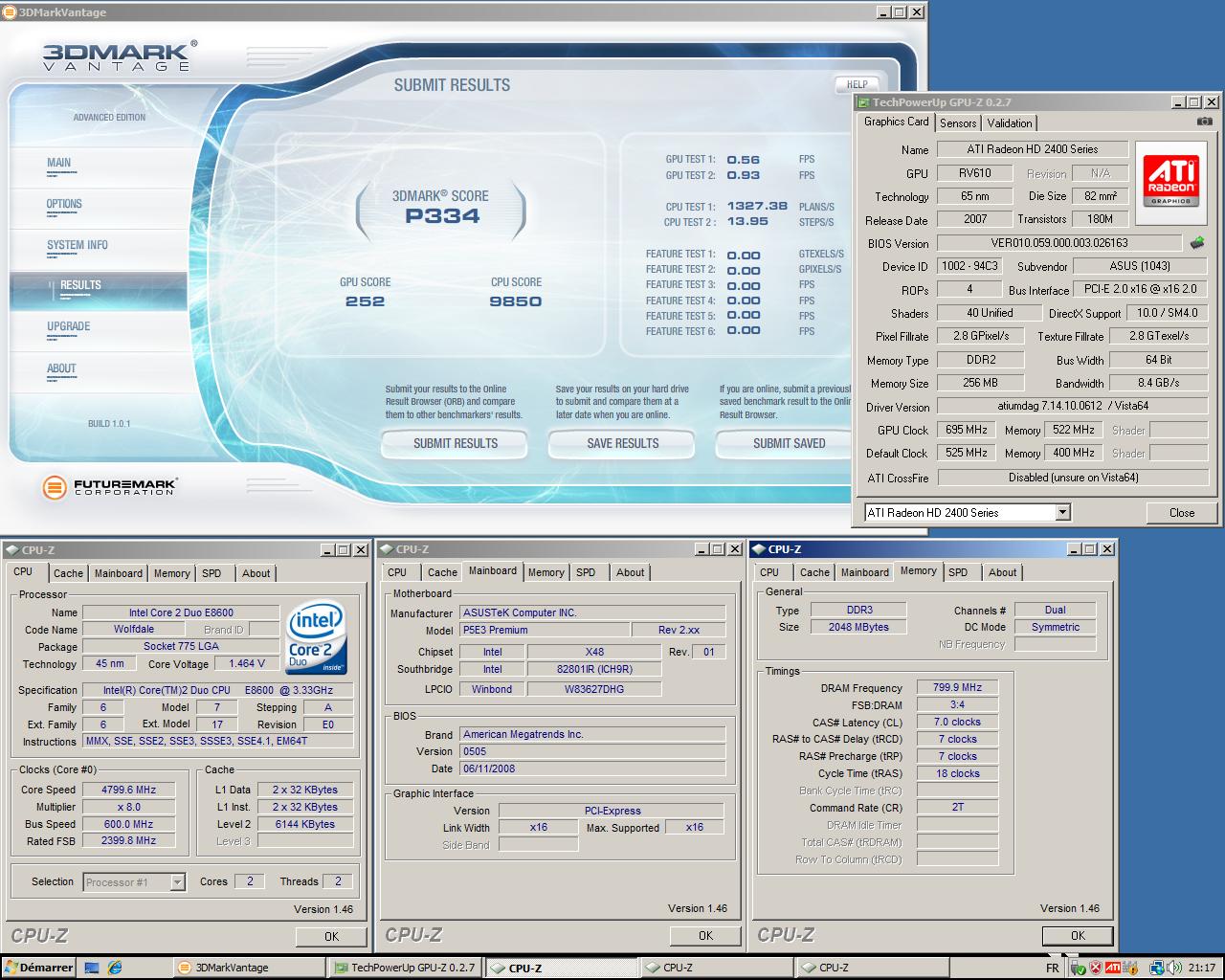The height and width of the screenshot is (980, 1225).
Task: Click the GPU Clock 695 MHz value
Action: coord(967,431)
